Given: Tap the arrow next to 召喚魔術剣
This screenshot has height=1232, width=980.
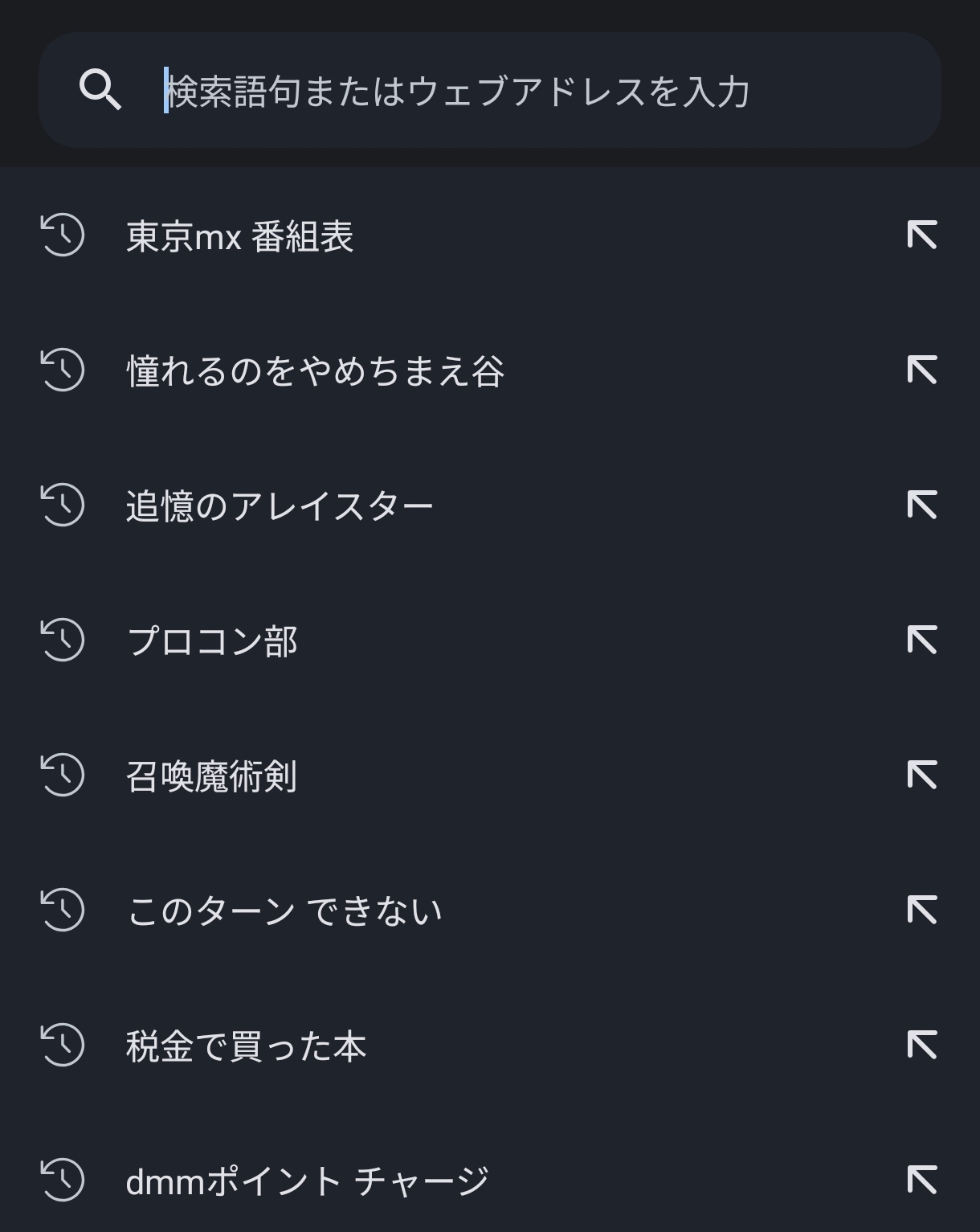Looking at the screenshot, I should coord(921,776).
